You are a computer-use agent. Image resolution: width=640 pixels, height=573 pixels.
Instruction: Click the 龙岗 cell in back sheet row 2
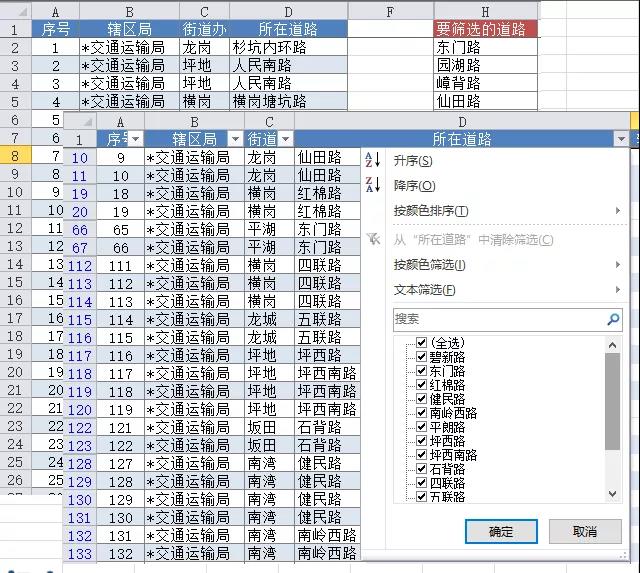pyautogui.click(x=204, y=47)
